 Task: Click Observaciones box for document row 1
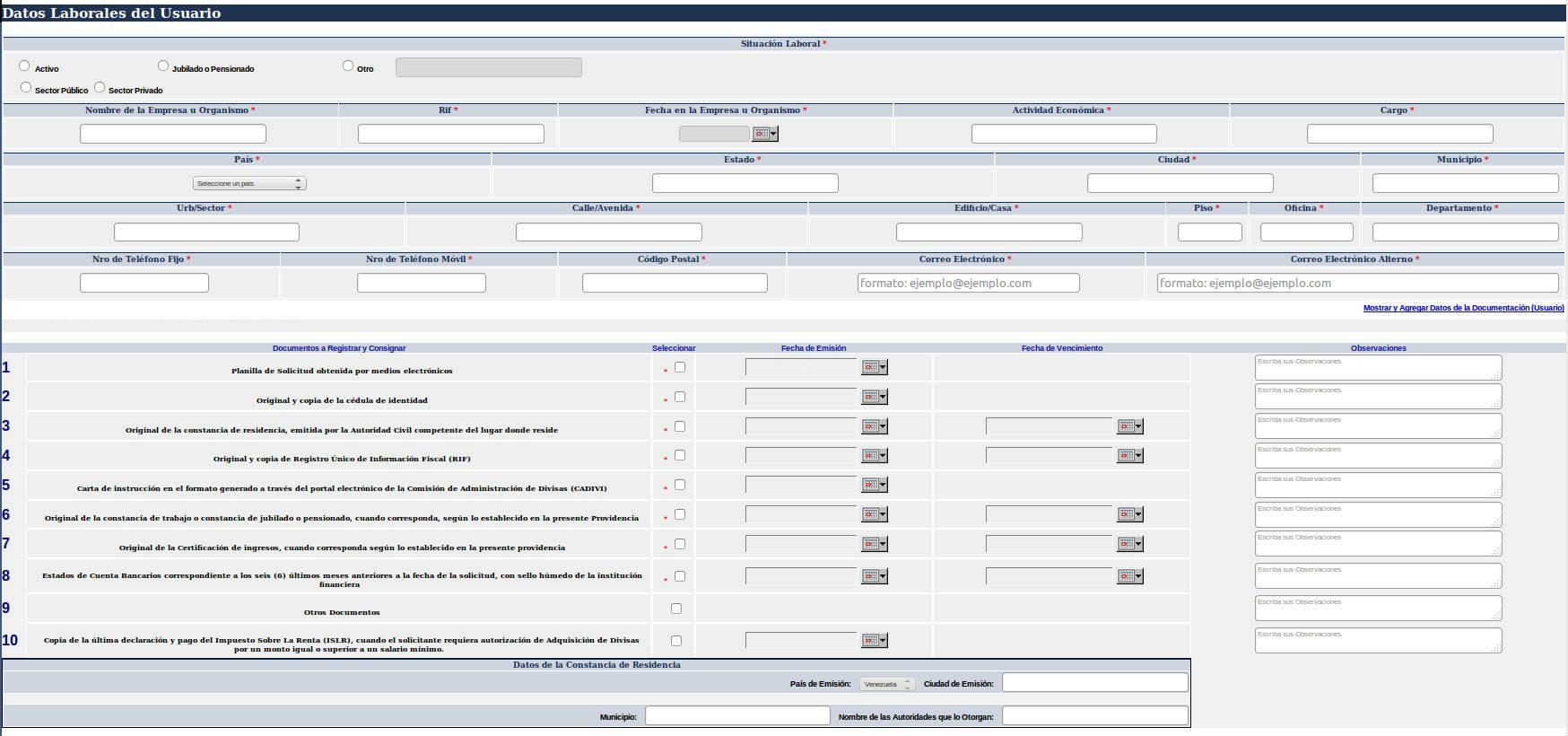(x=1378, y=368)
